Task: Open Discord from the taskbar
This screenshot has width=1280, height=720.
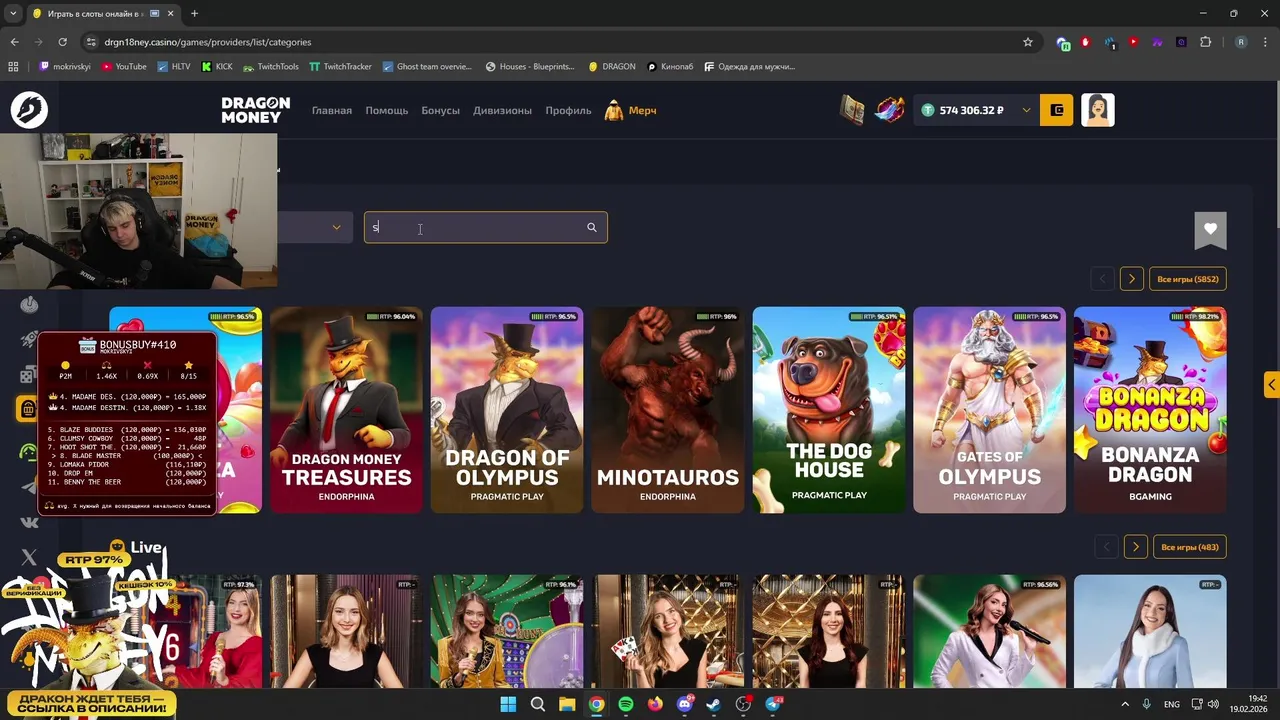Action: pyautogui.click(x=685, y=704)
